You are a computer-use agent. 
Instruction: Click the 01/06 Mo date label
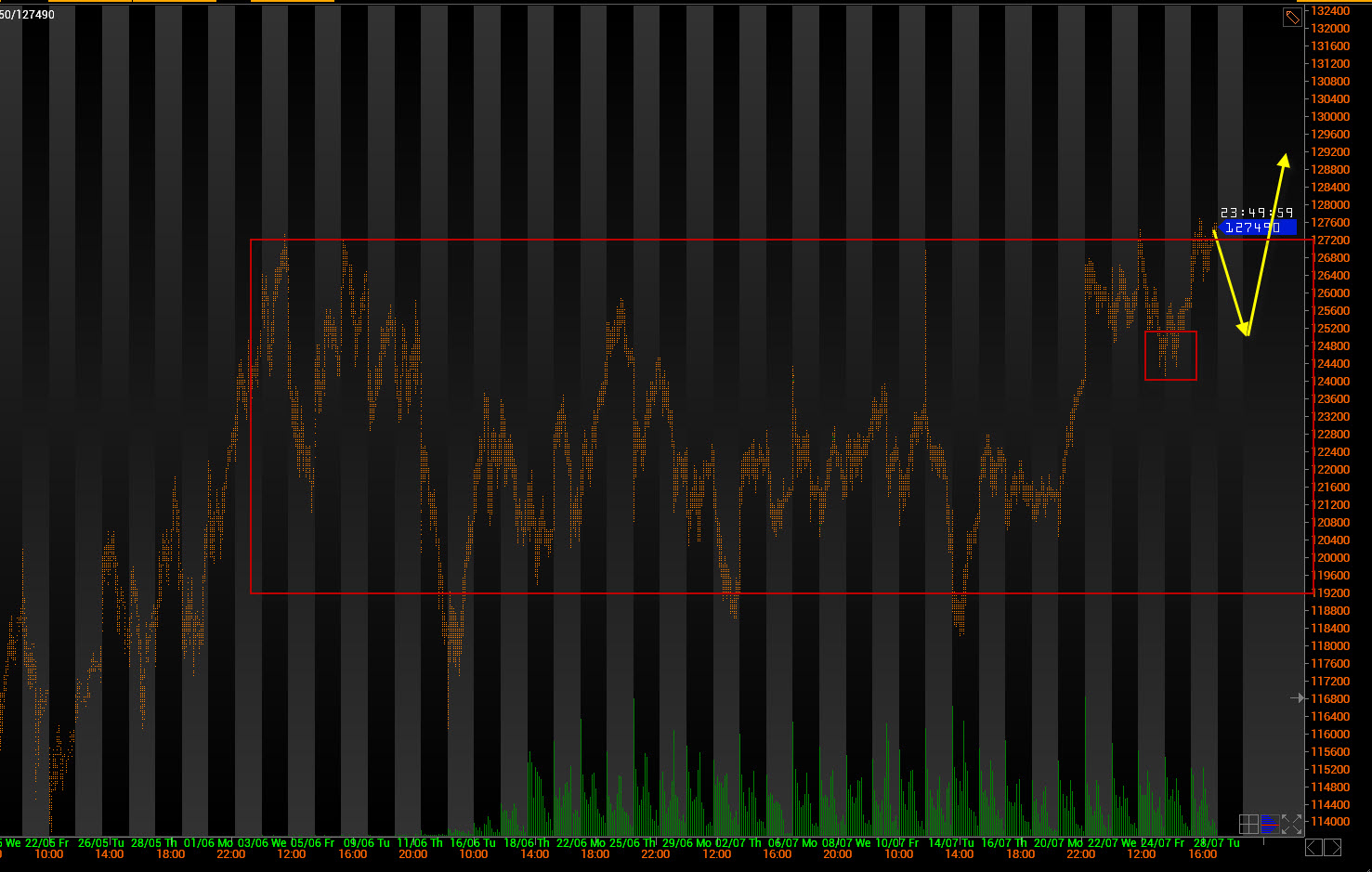tap(208, 843)
